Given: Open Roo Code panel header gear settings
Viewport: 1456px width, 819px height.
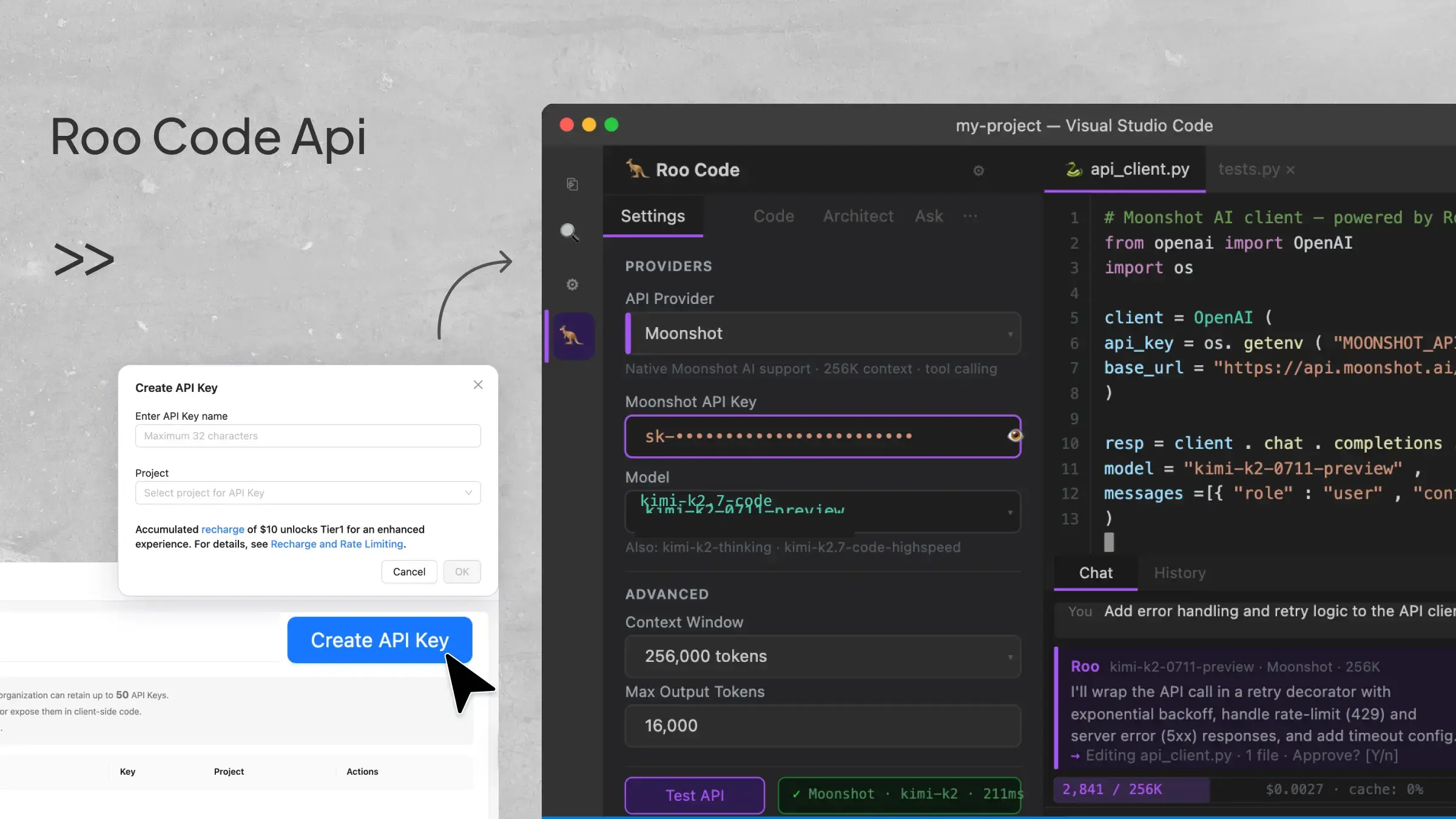Looking at the screenshot, I should click(x=979, y=170).
